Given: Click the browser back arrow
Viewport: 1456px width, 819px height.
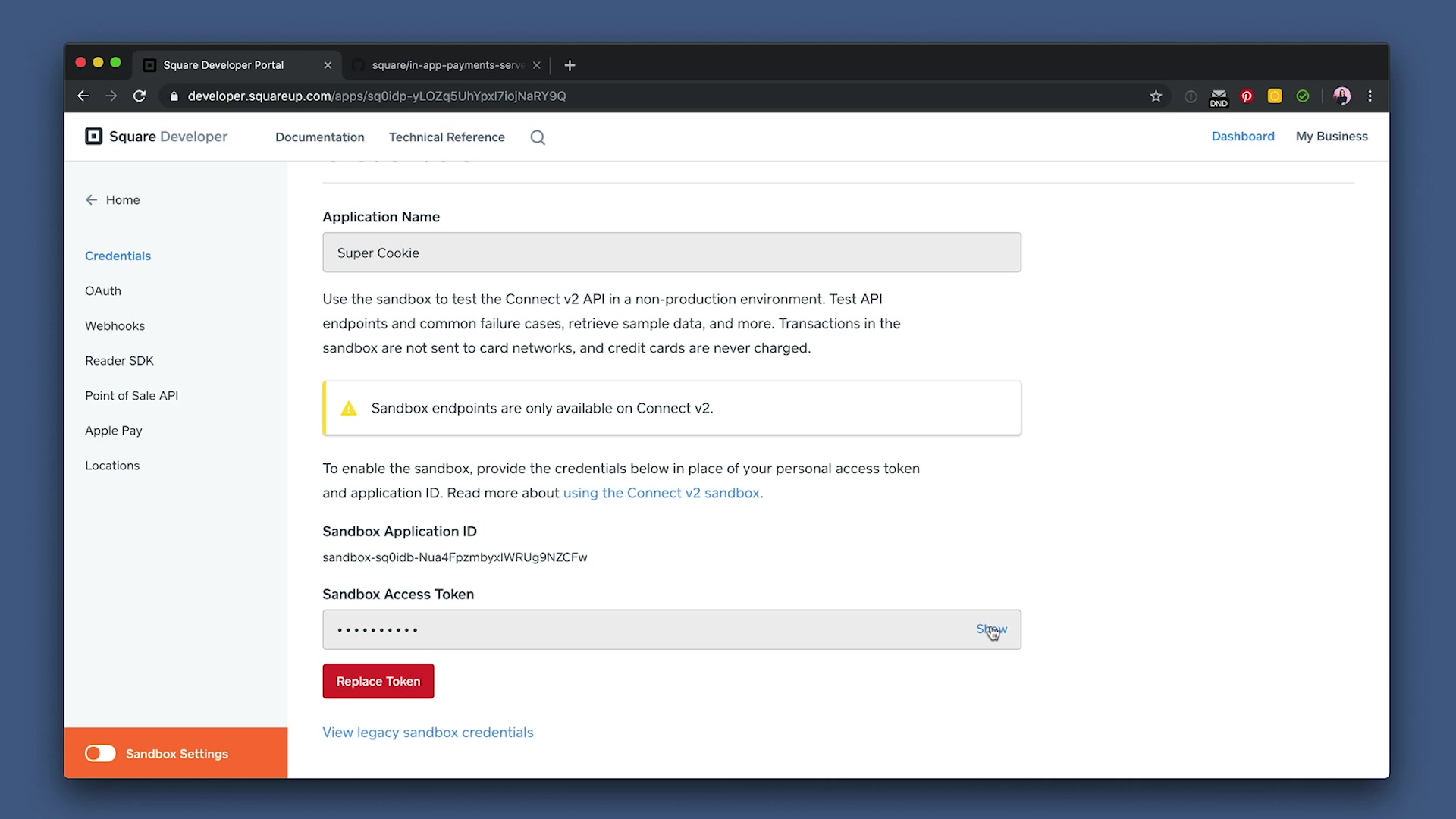Looking at the screenshot, I should [x=83, y=96].
